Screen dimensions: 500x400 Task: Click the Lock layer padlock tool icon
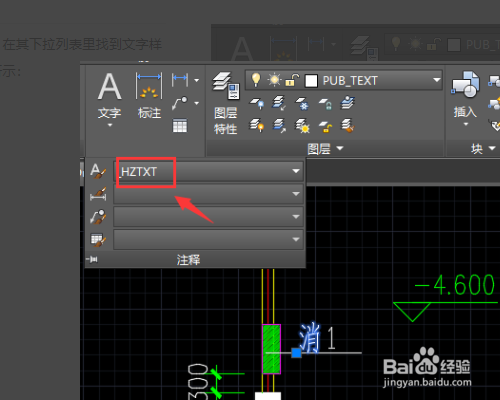325,103
